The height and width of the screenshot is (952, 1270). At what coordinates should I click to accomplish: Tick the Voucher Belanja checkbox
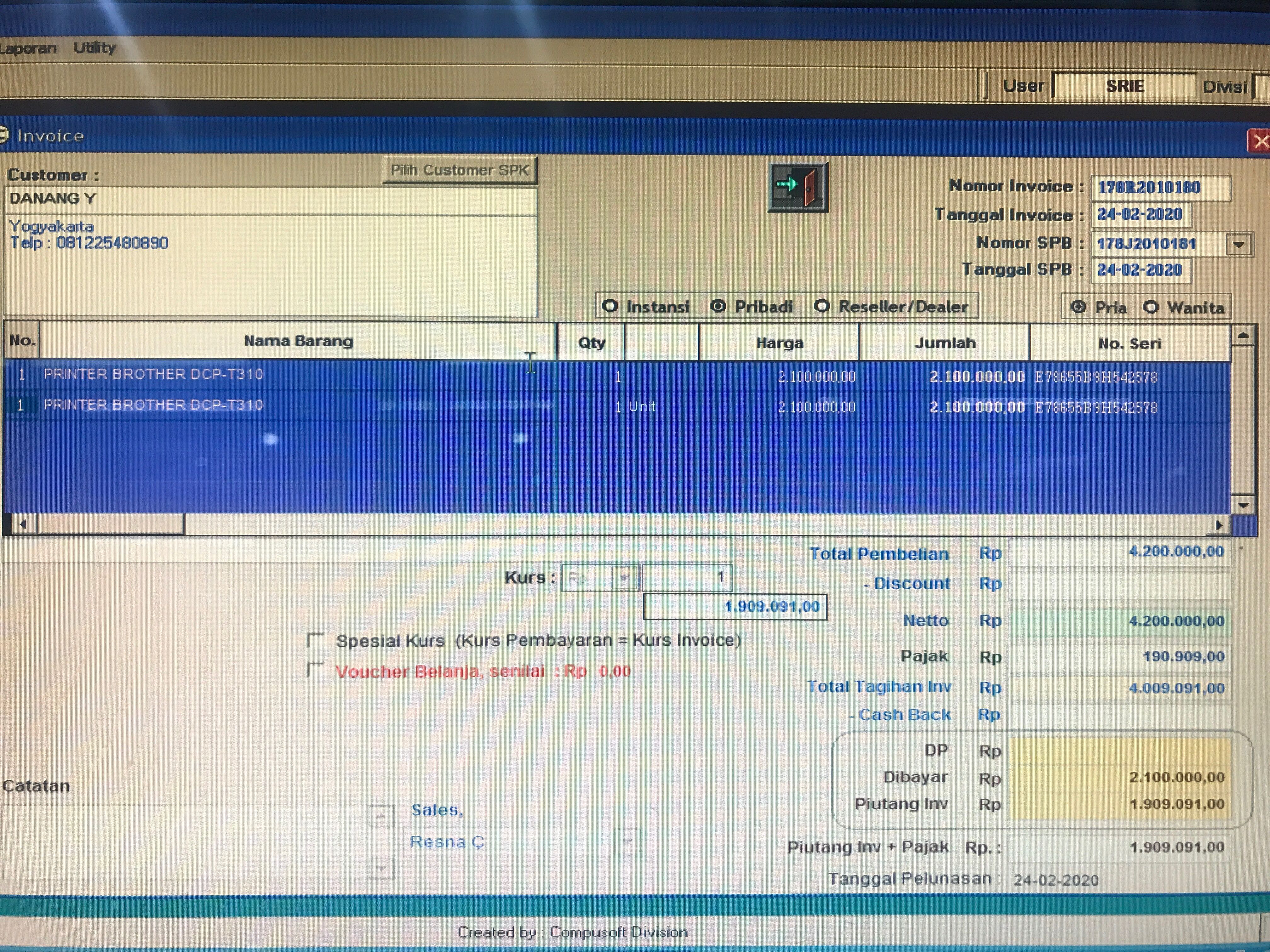point(315,670)
